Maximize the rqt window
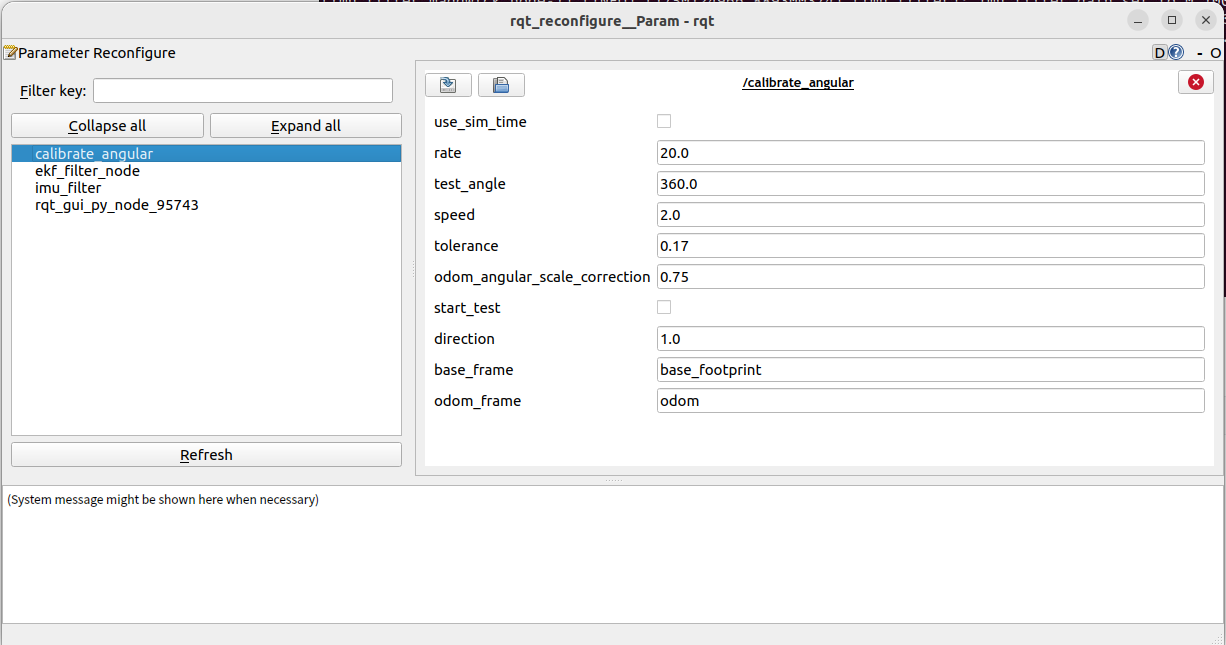 click(1172, 20)
